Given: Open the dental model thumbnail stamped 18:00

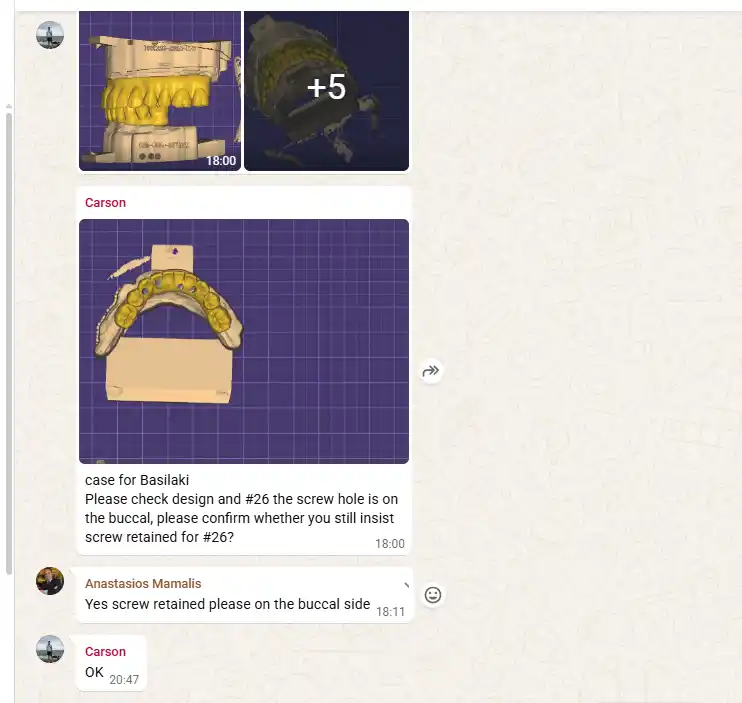Looking at the screenshot, I should point(160,91).
